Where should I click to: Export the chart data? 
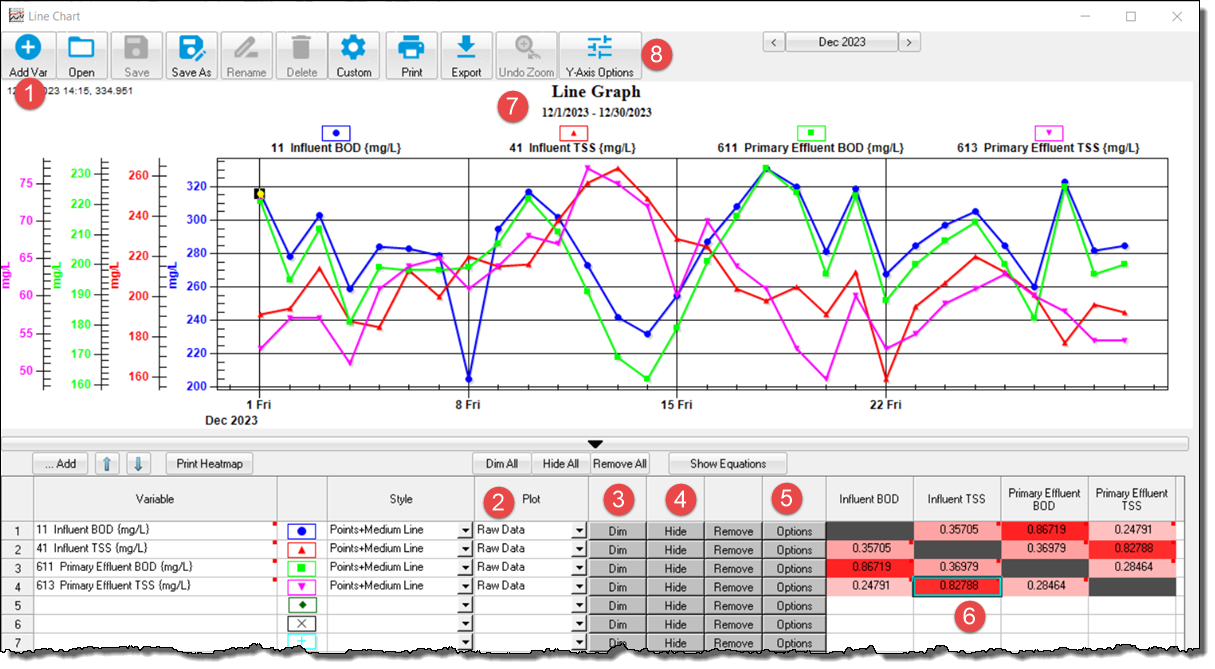coord(466,56)
